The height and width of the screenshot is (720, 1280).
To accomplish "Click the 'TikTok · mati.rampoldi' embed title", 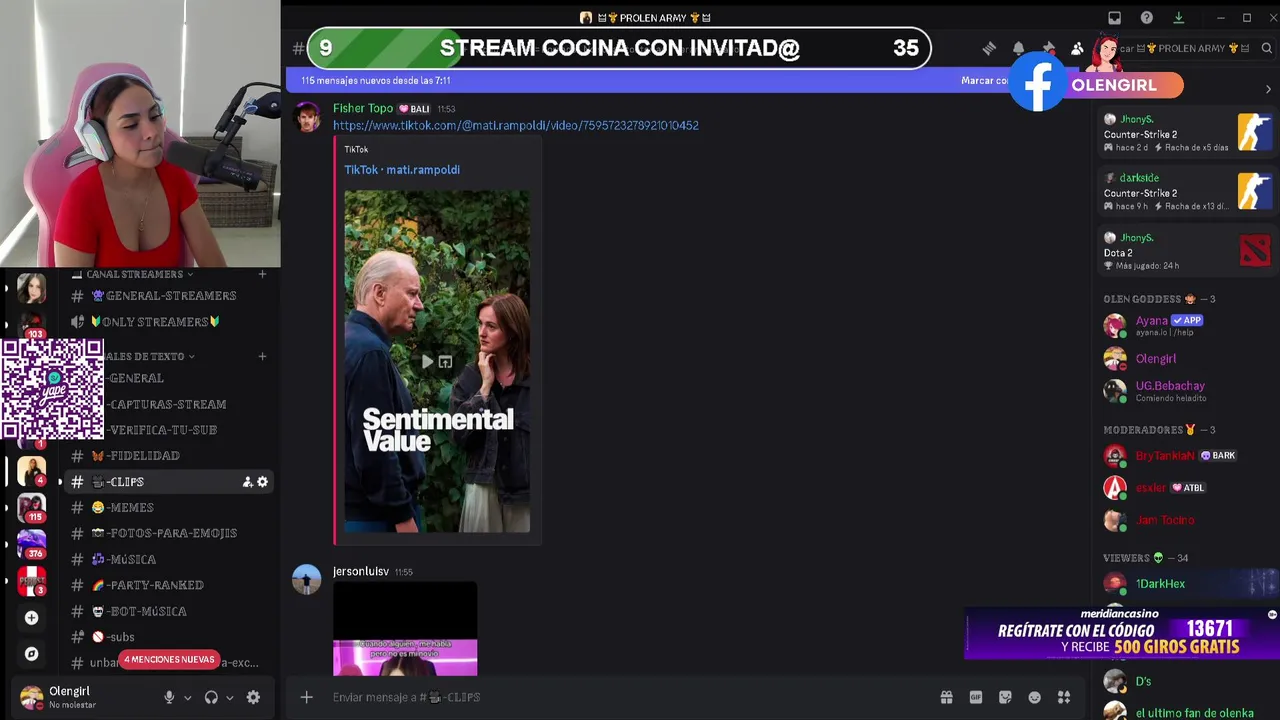I will pyautogui.click(x=402, y=170).
